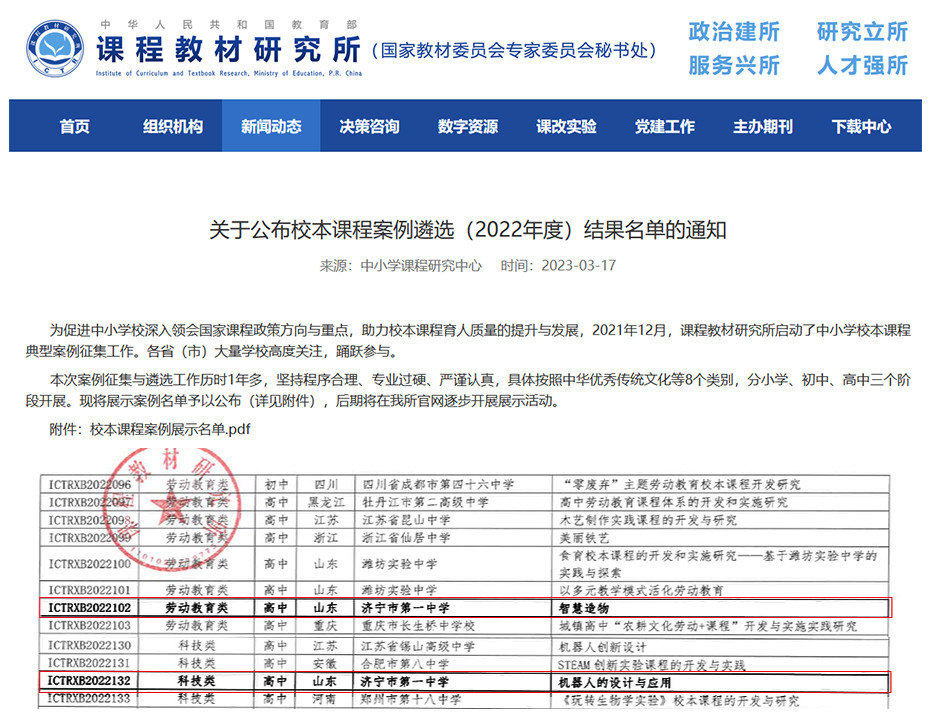Click the 中华人民共和国教育部 header text
931x723 pixels.
pyautogui.click(x=229, y=24)
